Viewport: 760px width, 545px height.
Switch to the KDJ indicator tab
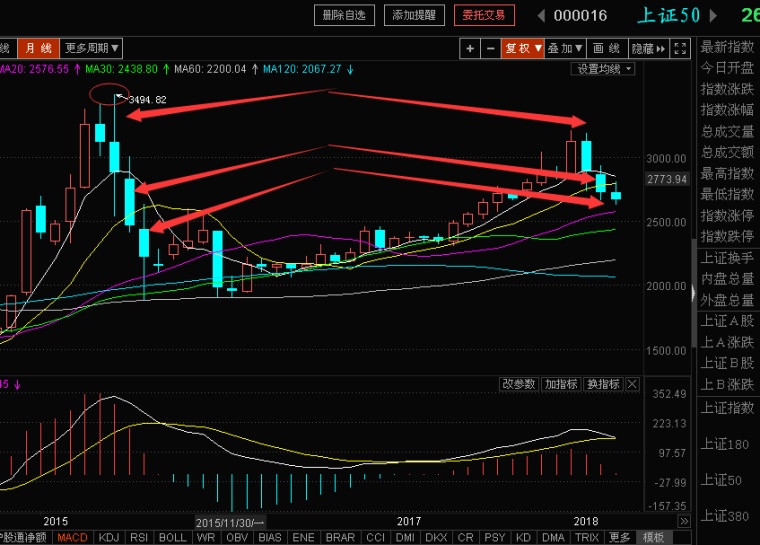(x=108, y=538)
